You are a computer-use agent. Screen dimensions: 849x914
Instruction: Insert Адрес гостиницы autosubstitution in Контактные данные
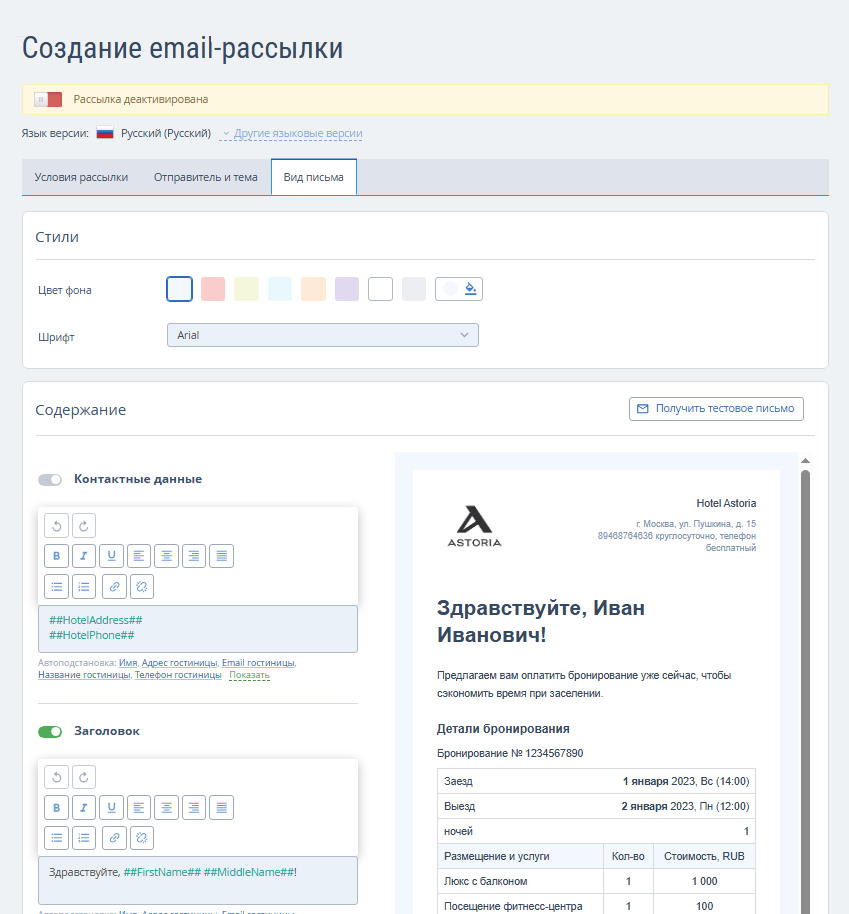pyautogui.click(x=180, y=663)
